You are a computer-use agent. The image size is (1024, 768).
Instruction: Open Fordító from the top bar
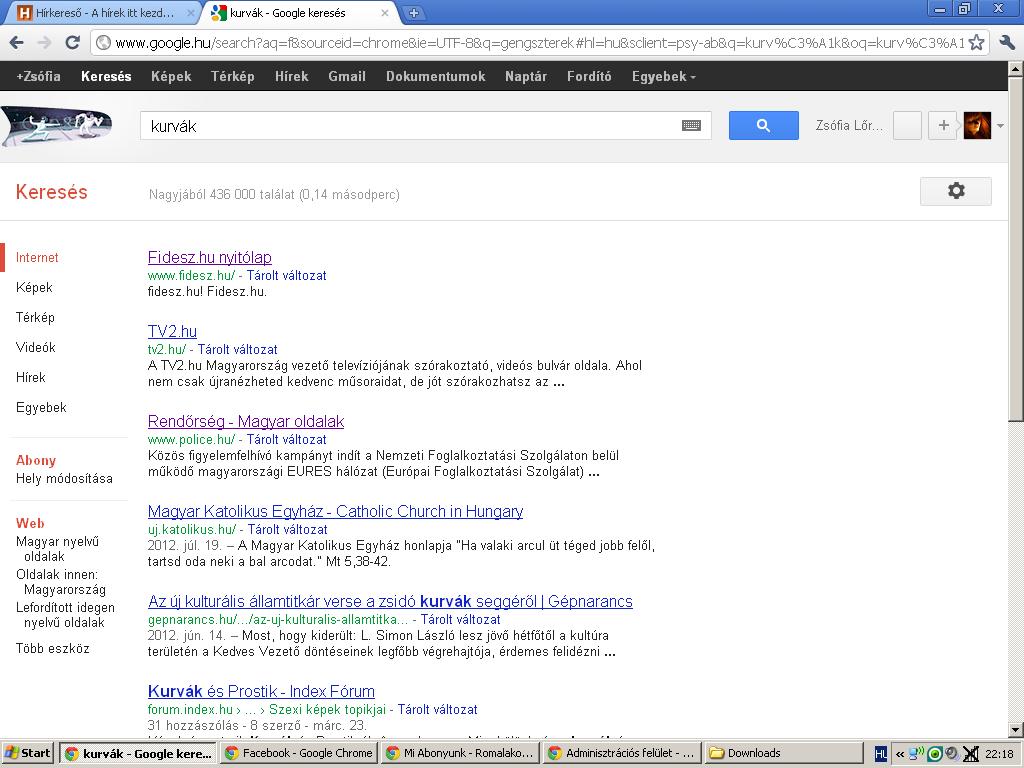[589, 76]
